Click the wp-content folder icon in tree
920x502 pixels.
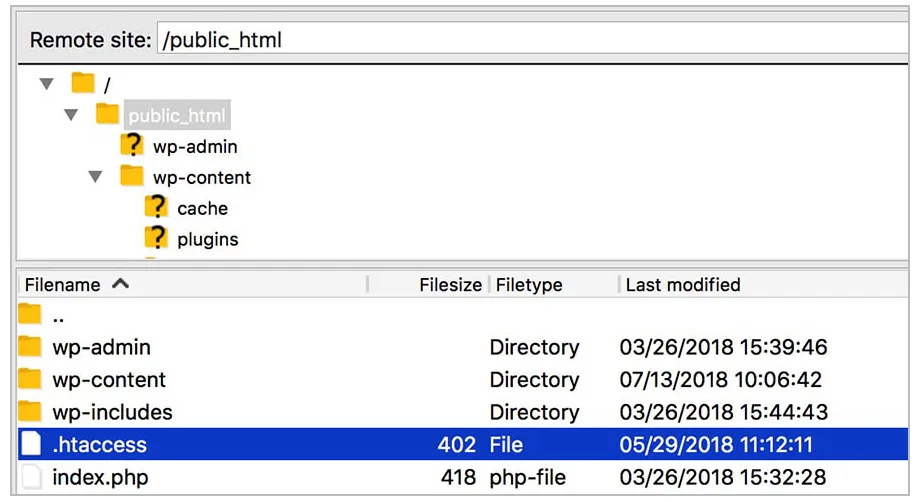pos(132,176)
